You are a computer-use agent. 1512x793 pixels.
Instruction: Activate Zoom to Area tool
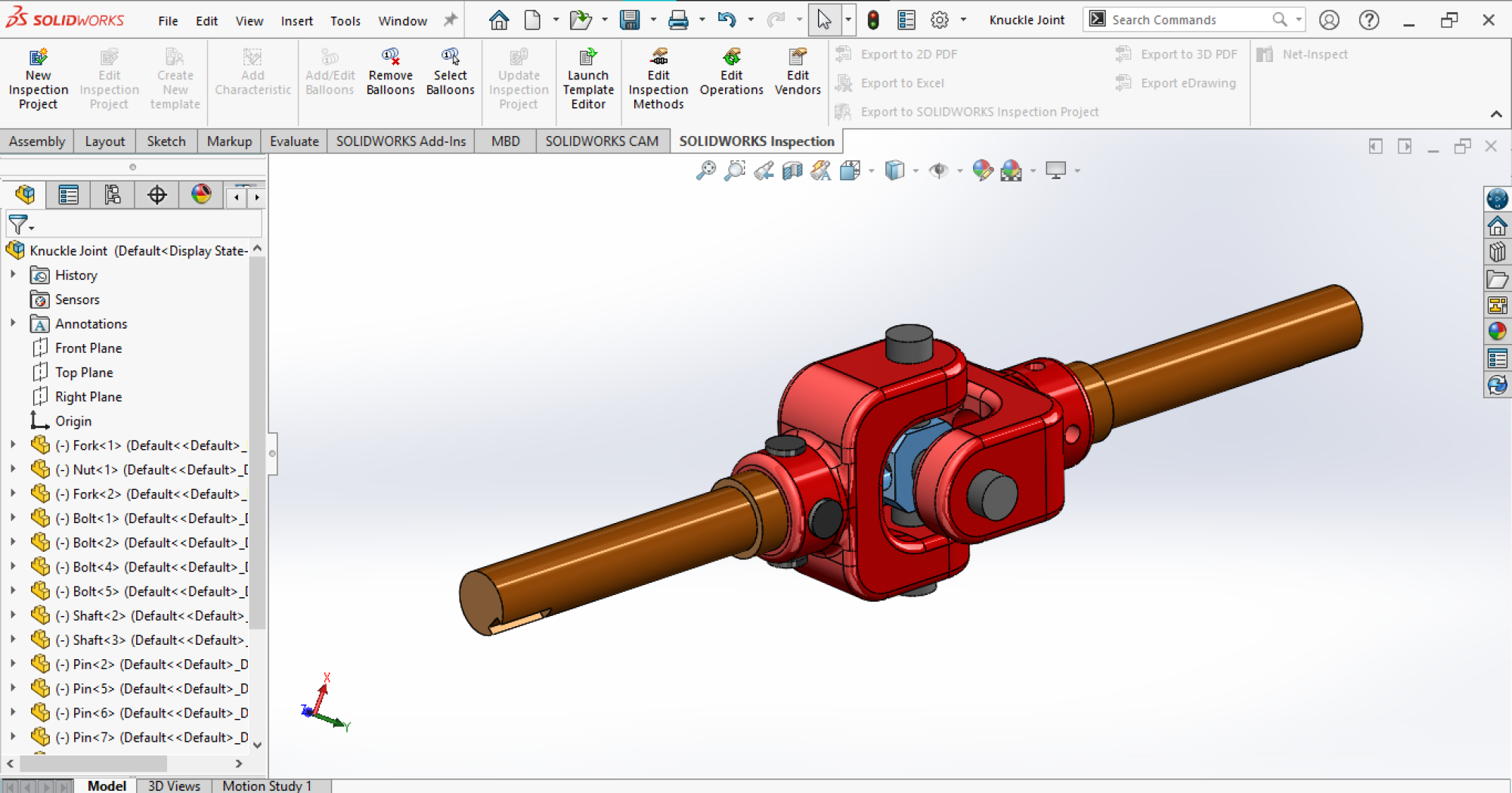pyautogui.click(x=733, y=170)
